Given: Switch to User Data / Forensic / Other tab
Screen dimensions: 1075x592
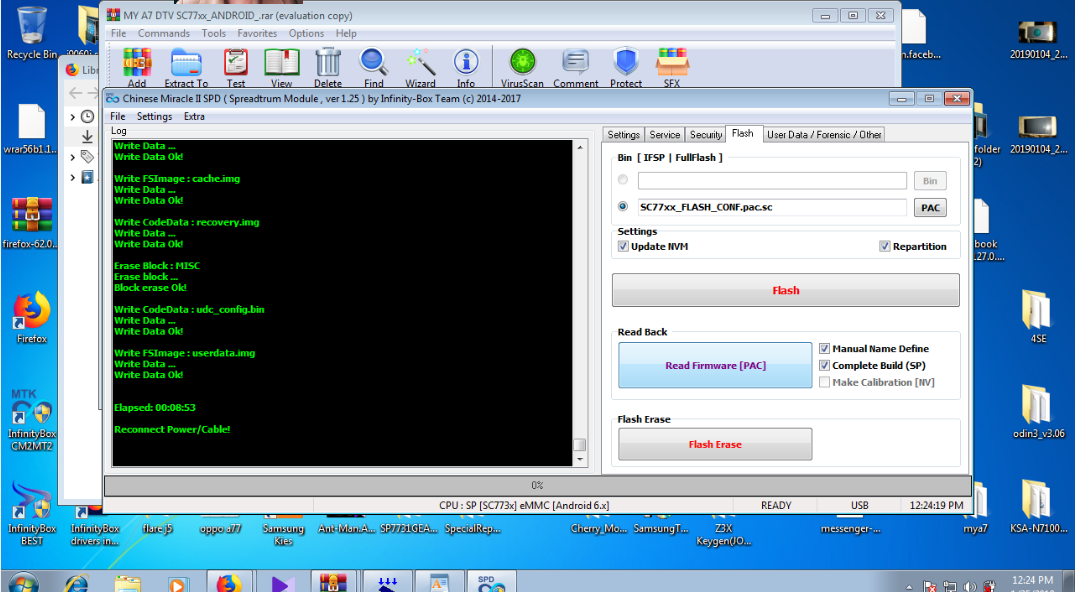Looking at the screenshot, I should click(824, 135).
